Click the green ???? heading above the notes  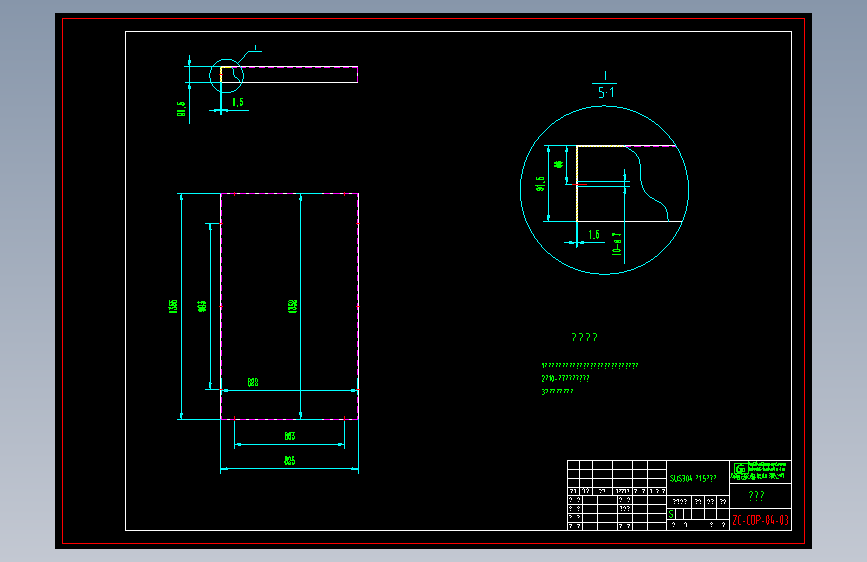pos(584,337)
